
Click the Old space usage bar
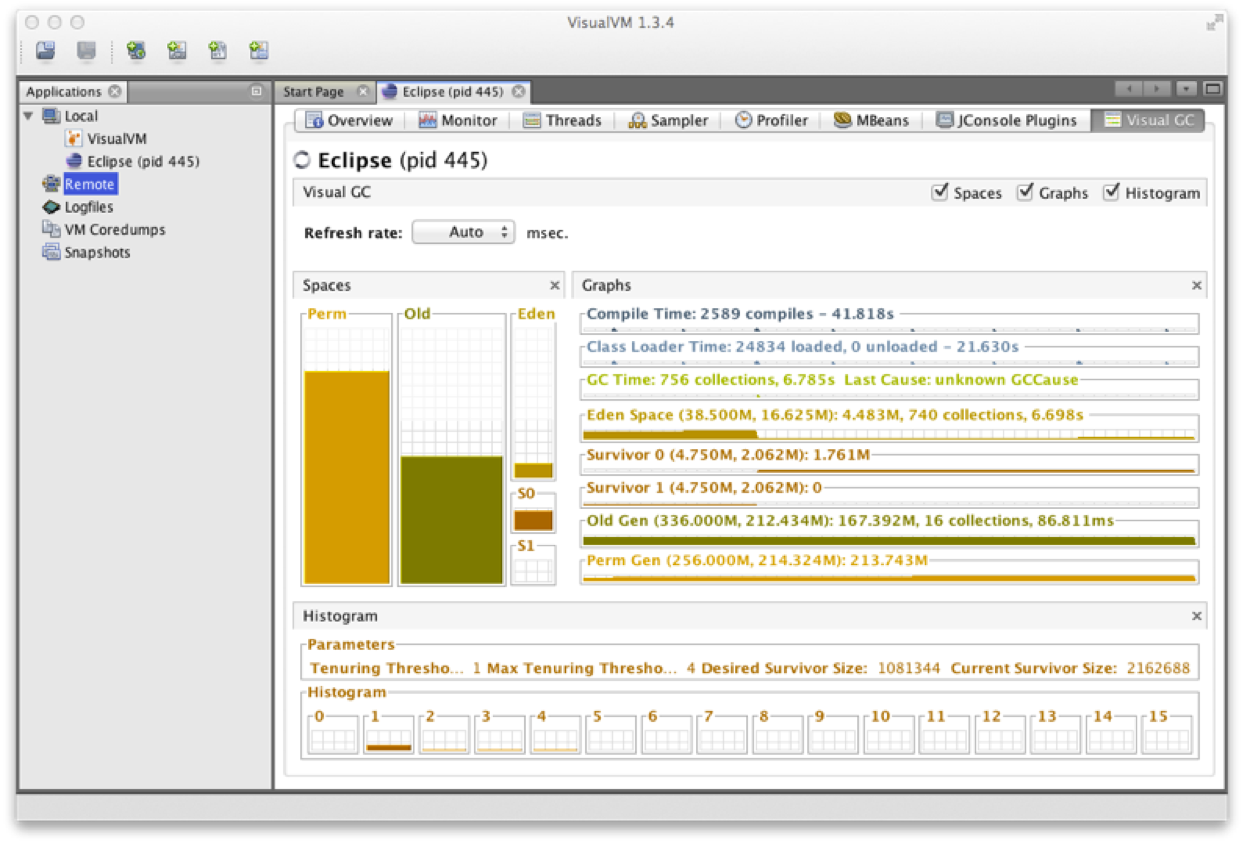[451, 518]
